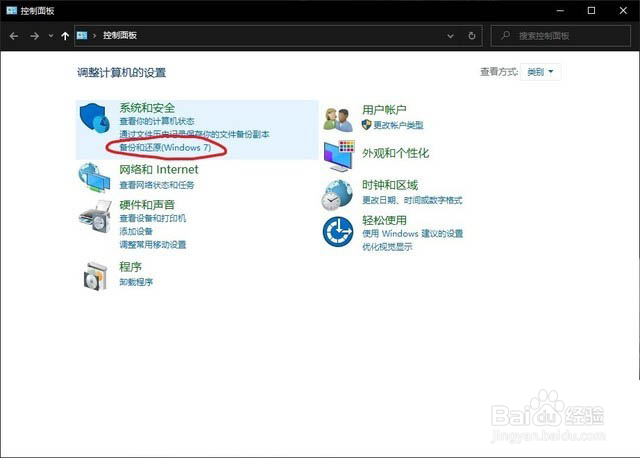Click 控制面板 in the address breadcrumb
This screenshot has width=640, height=458.
pyautogui.click(x=120, y=36)
